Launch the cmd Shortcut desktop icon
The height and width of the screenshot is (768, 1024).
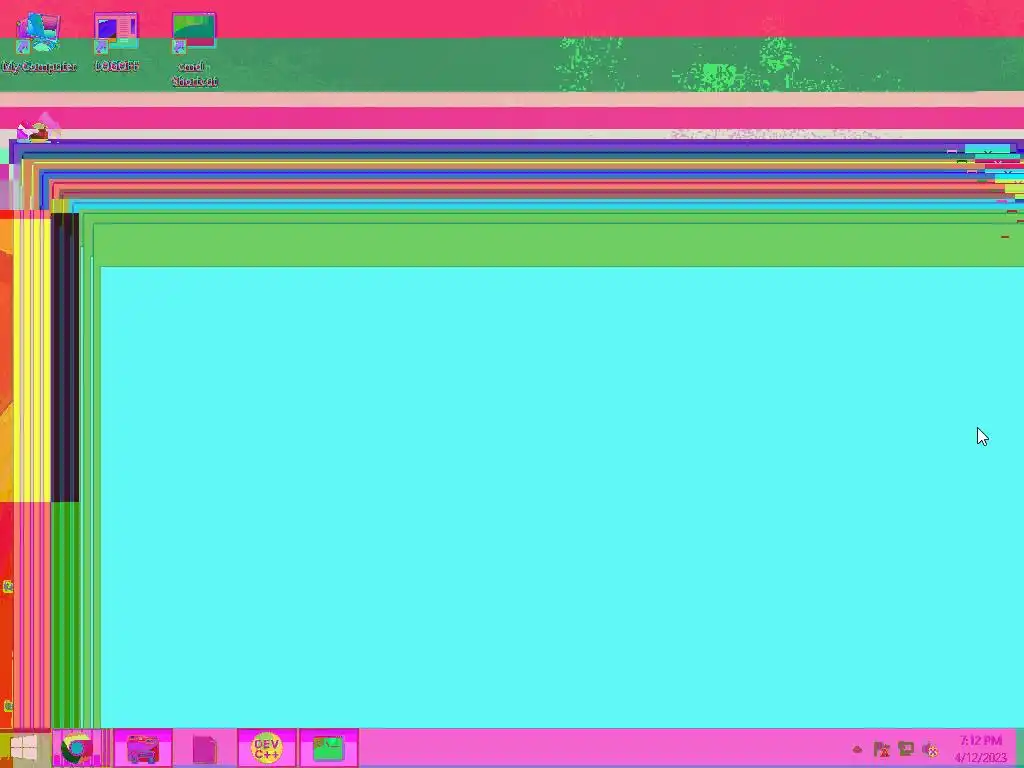point(194,50)
